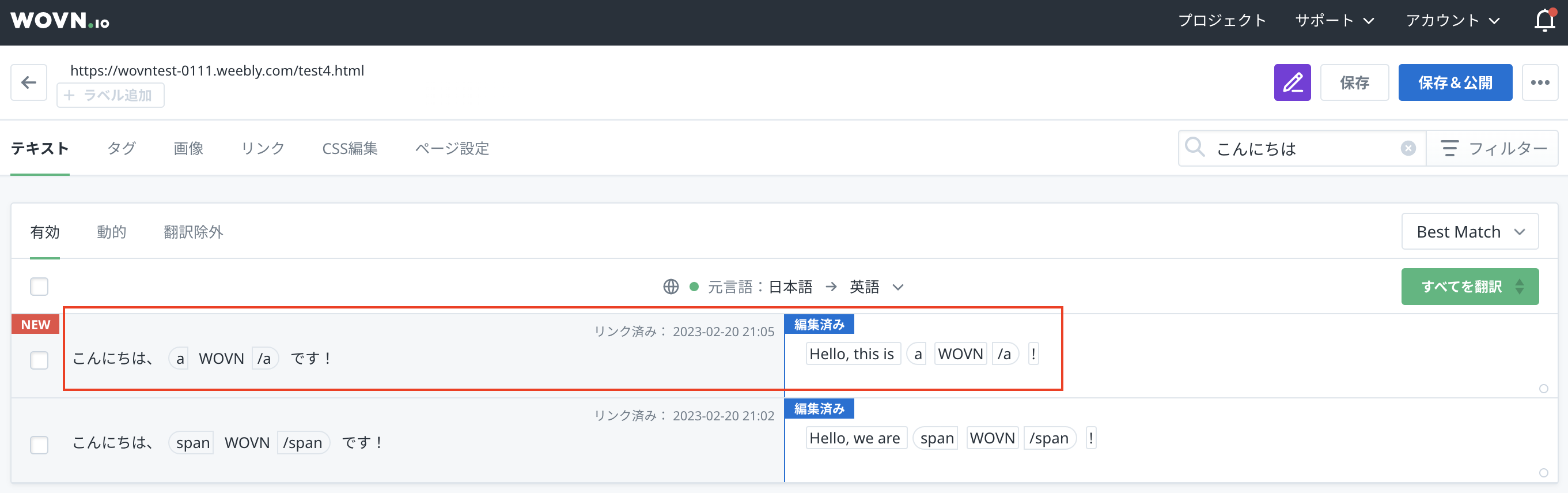Open the three-dot more options menu
The height and width of the screenshot is (493, 1568).
[x=1539, y=82]
